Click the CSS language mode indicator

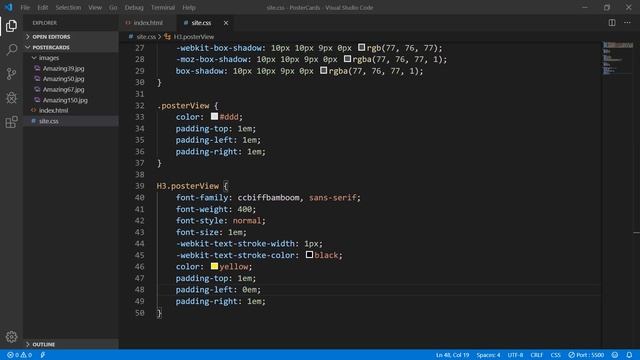click(x=556, y=355)
